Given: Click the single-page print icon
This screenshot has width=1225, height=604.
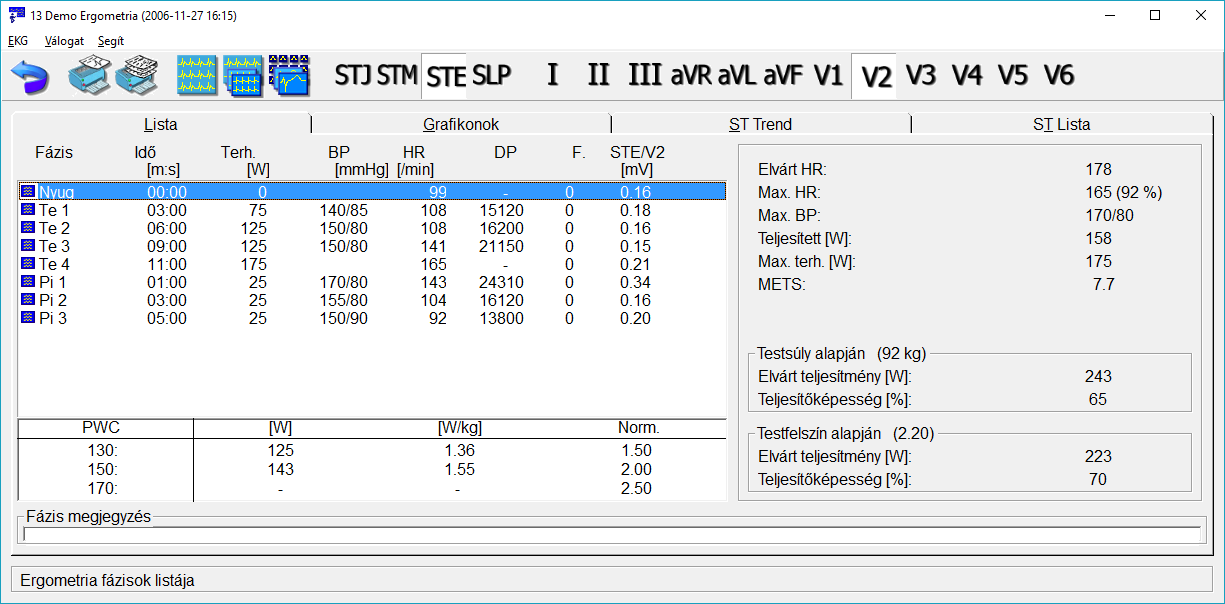Looking at the screenshot, I should (88, 76).
